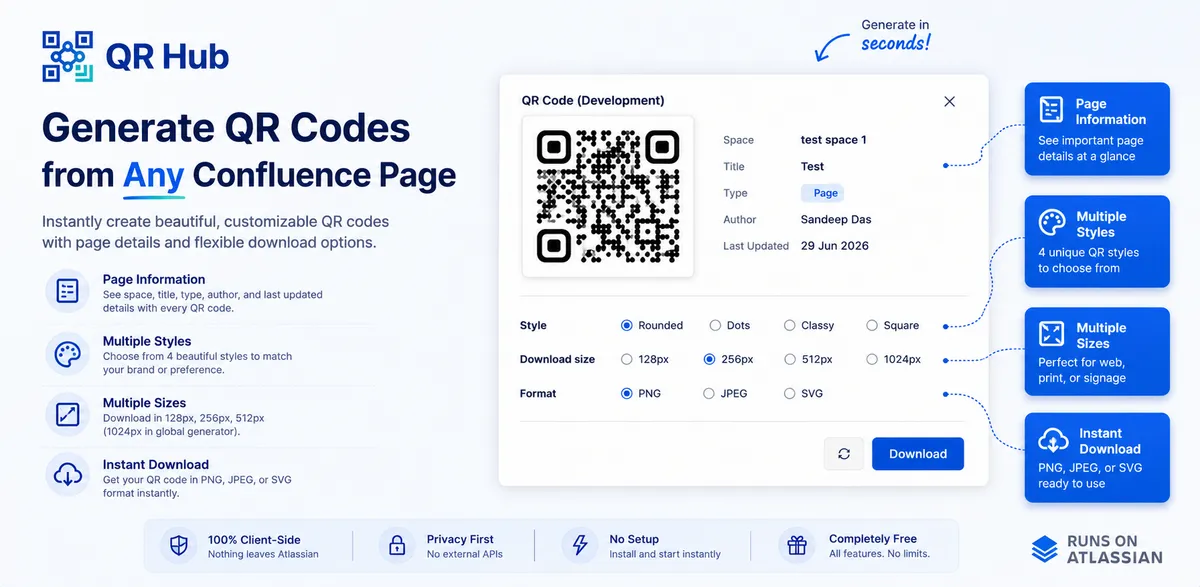This screenshot has width=1200, height=587.
Task: Select the Square style option
Action: click(x=892, y=325)
